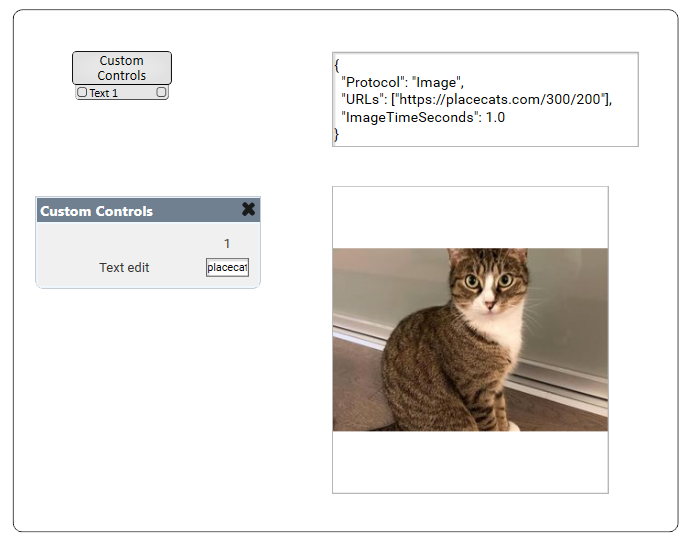Click the cat's face in the image
692x548 pixels.
[487, 284]
